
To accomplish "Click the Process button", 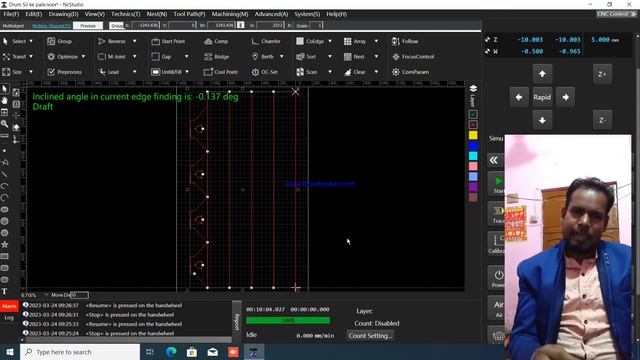I will [88, 25].
